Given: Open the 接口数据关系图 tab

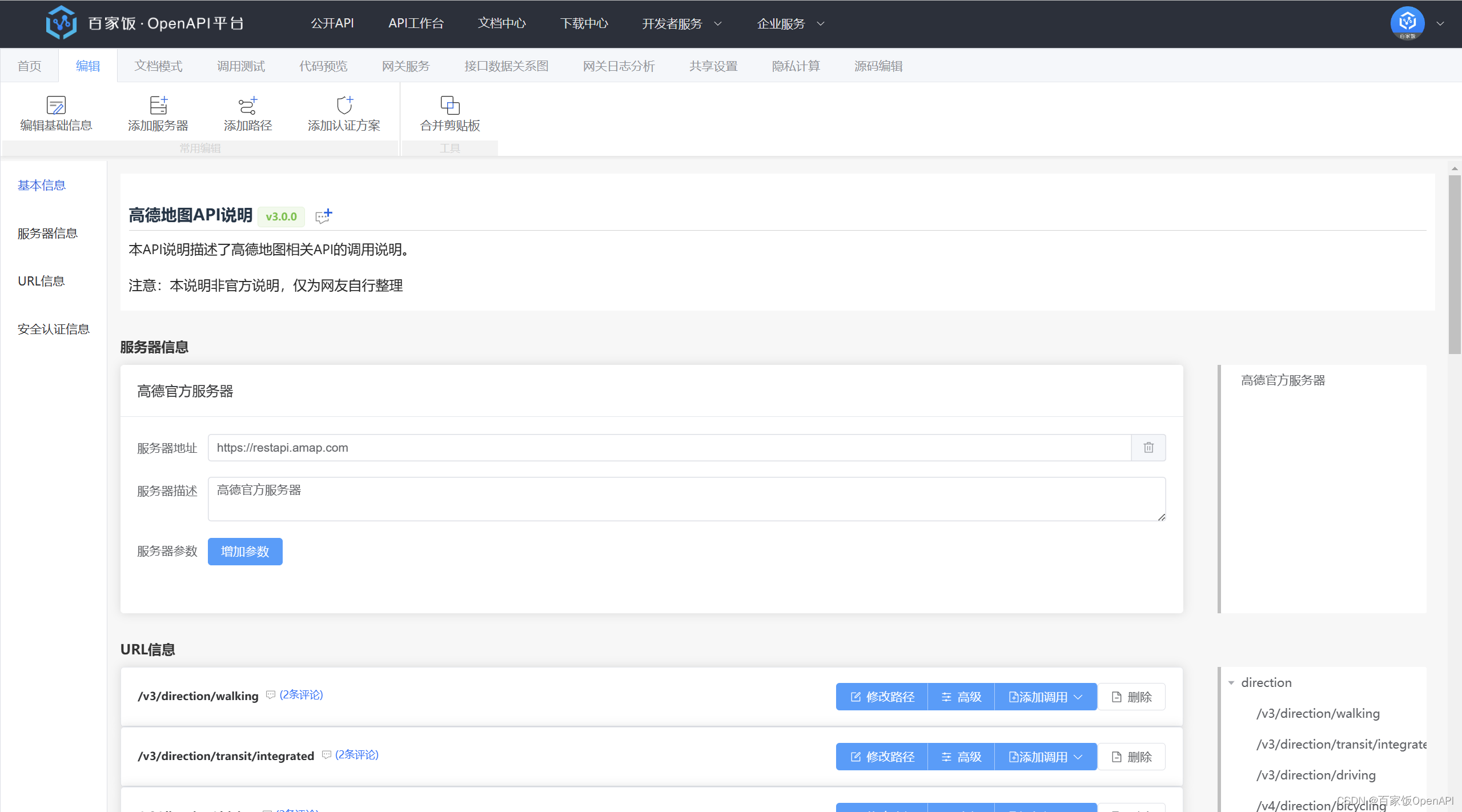Looking at the screenshot, I should [x=507, y=66].
